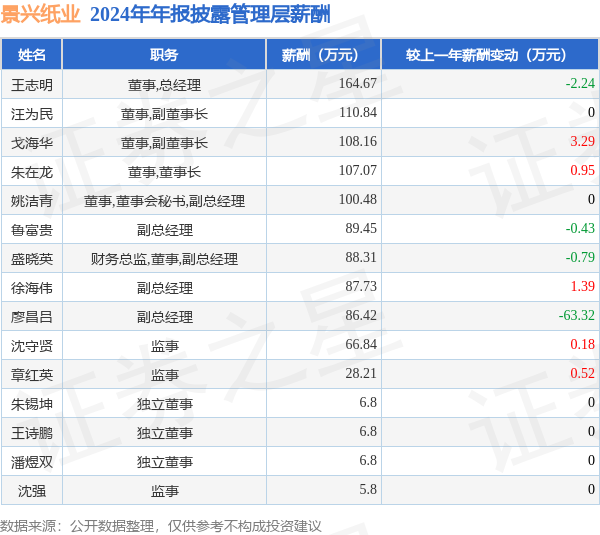Click the title 景兴纸业

click(40, 15)
